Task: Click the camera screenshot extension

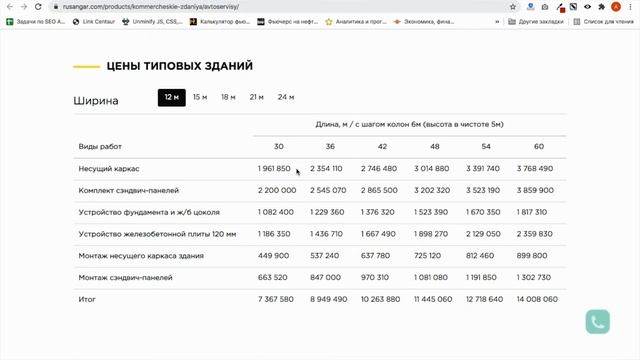Action: coord(545,7)
